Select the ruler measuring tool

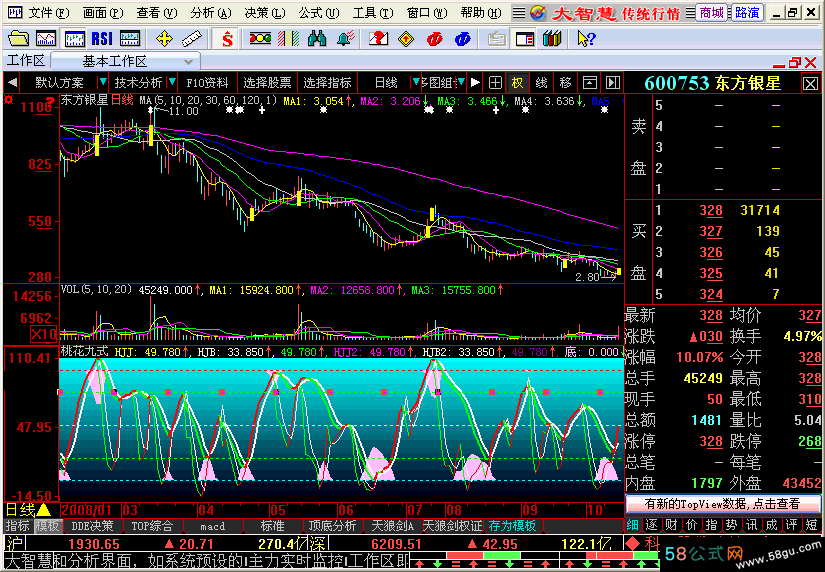192,38
